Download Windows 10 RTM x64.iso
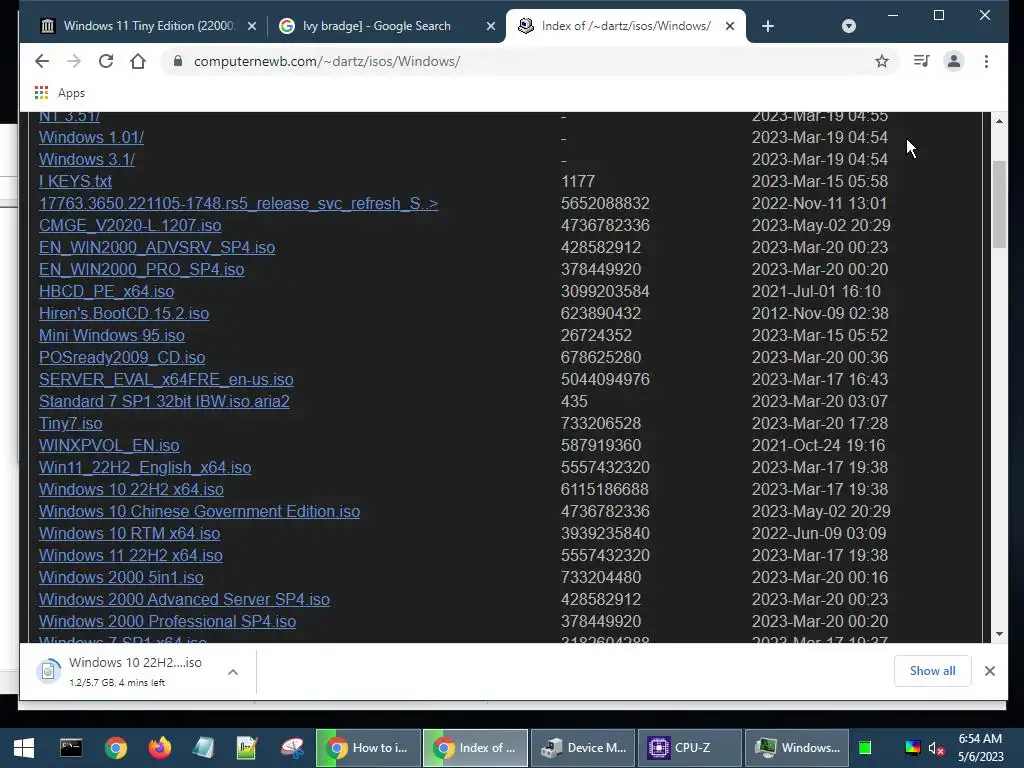The width and height of the screenshot is (1024, 768). [x=129, y=534]
